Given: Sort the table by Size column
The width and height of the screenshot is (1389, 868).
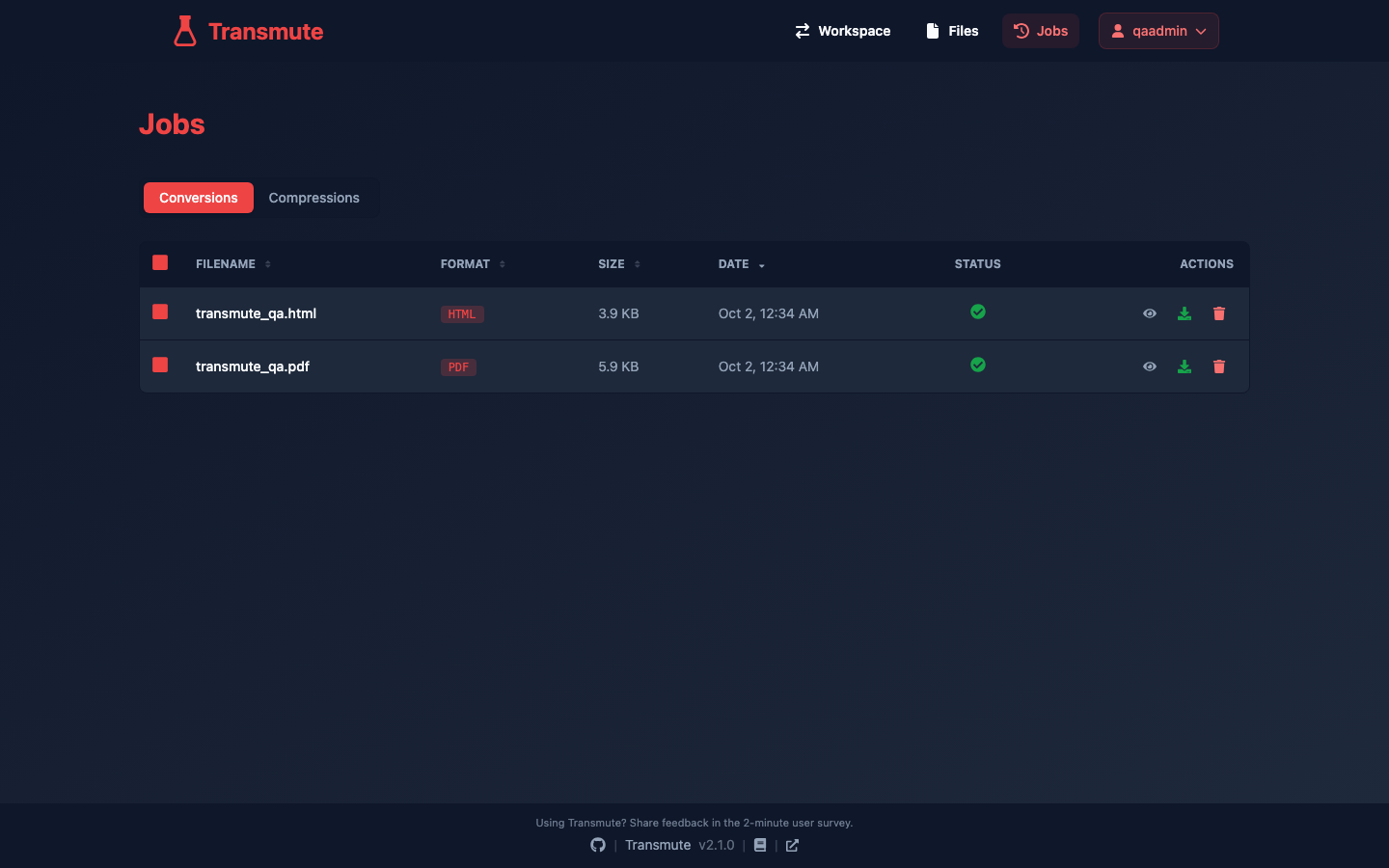Looking at the screenshot, I should (x=619, y=264).
